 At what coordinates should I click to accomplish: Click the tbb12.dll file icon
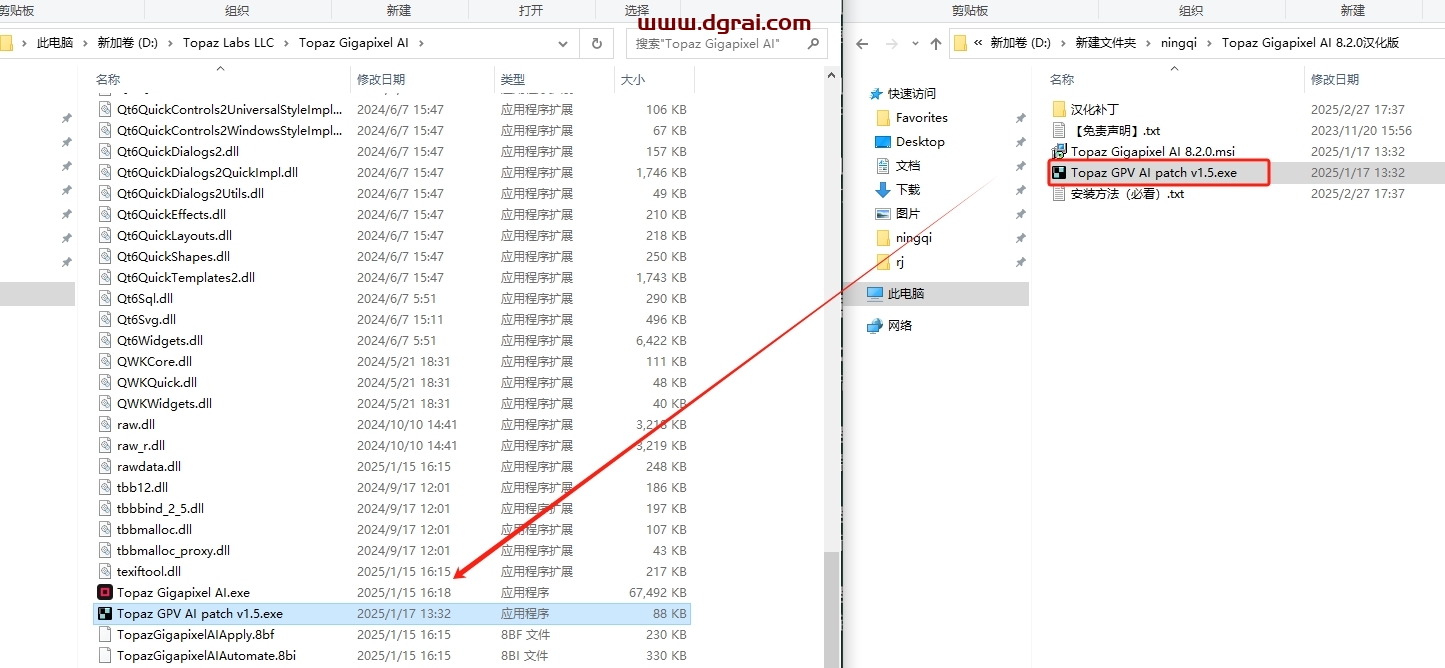(x=106, y=488)
